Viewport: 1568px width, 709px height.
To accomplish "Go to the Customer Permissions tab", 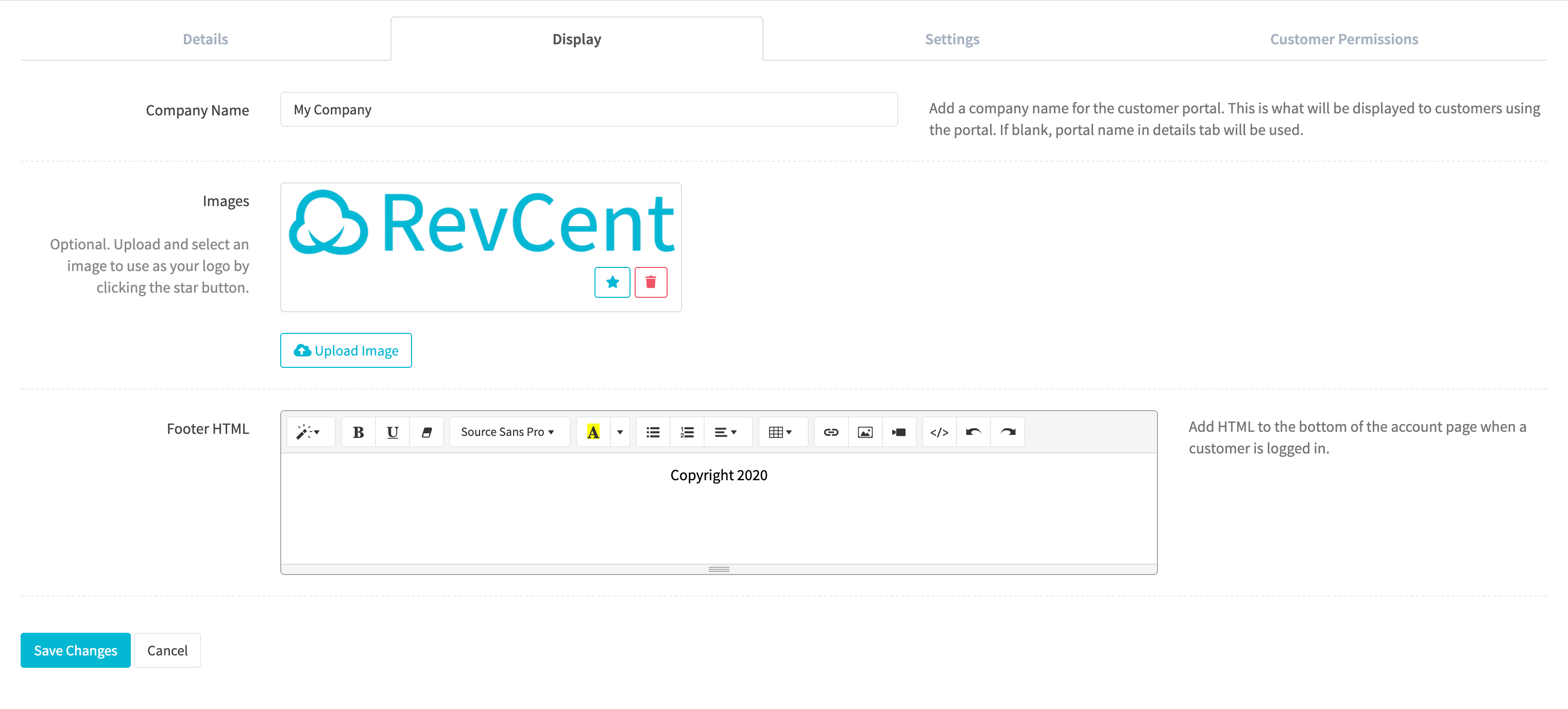I will 1344,39.
